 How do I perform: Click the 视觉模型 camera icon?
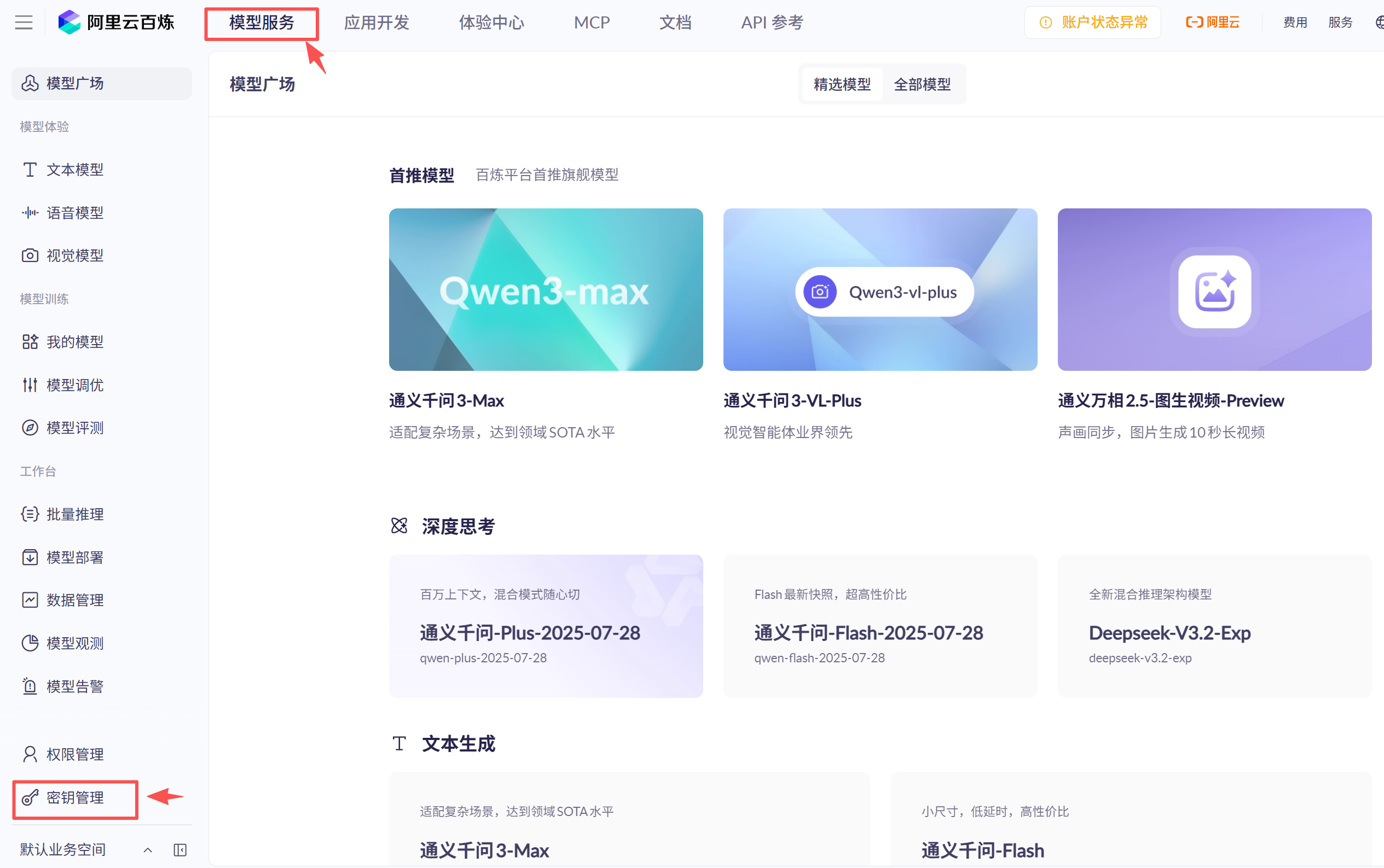coord(30,255)
